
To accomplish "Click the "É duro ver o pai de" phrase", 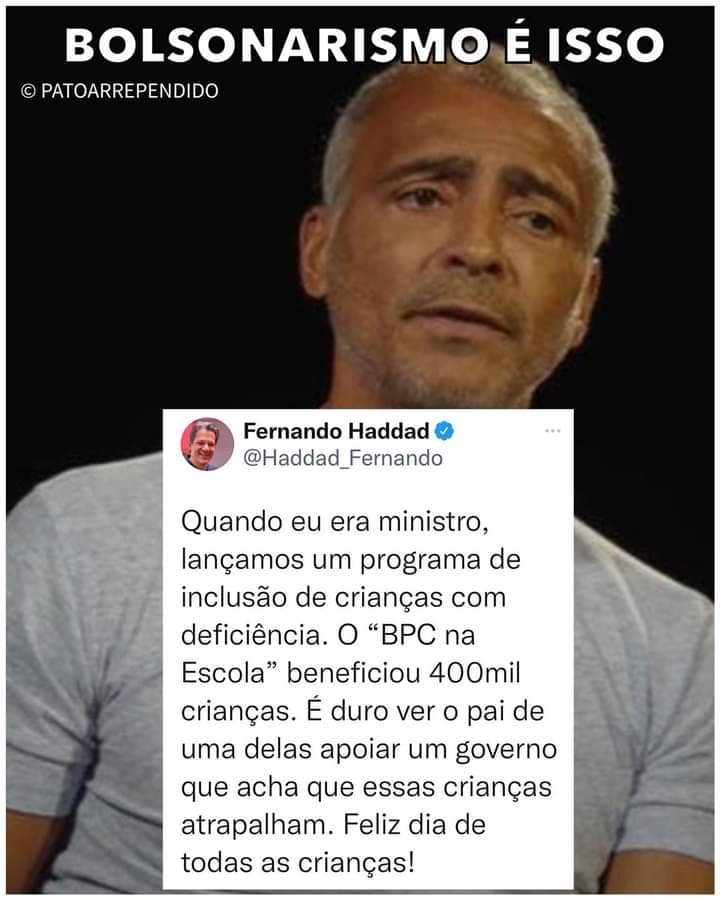I will click(x=425, y=711).
